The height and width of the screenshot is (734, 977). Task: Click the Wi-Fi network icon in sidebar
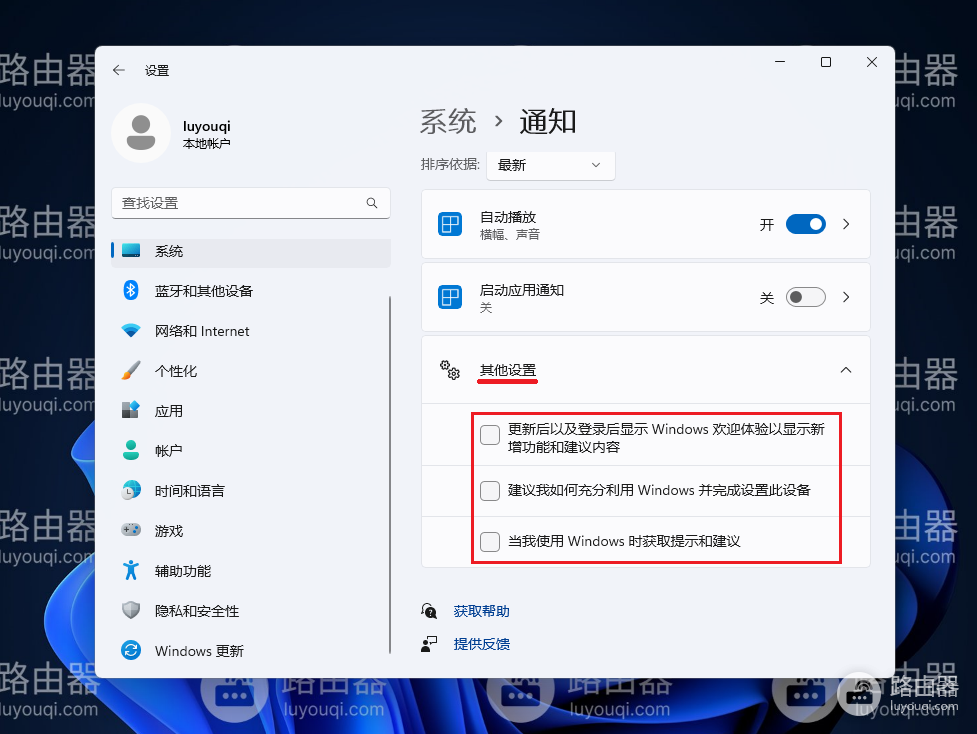click(x=131, y=331)
